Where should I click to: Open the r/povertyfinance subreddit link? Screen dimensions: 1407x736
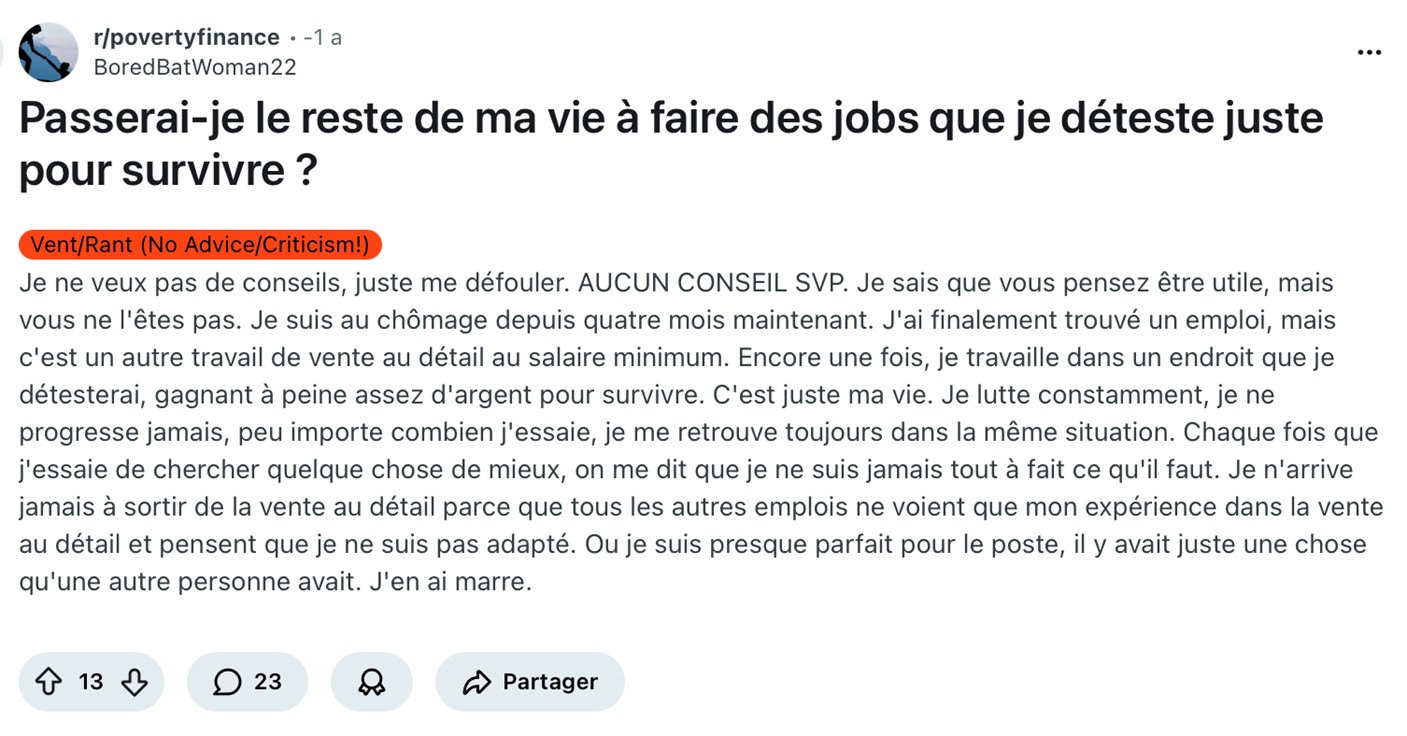click(x=186, y=37)
